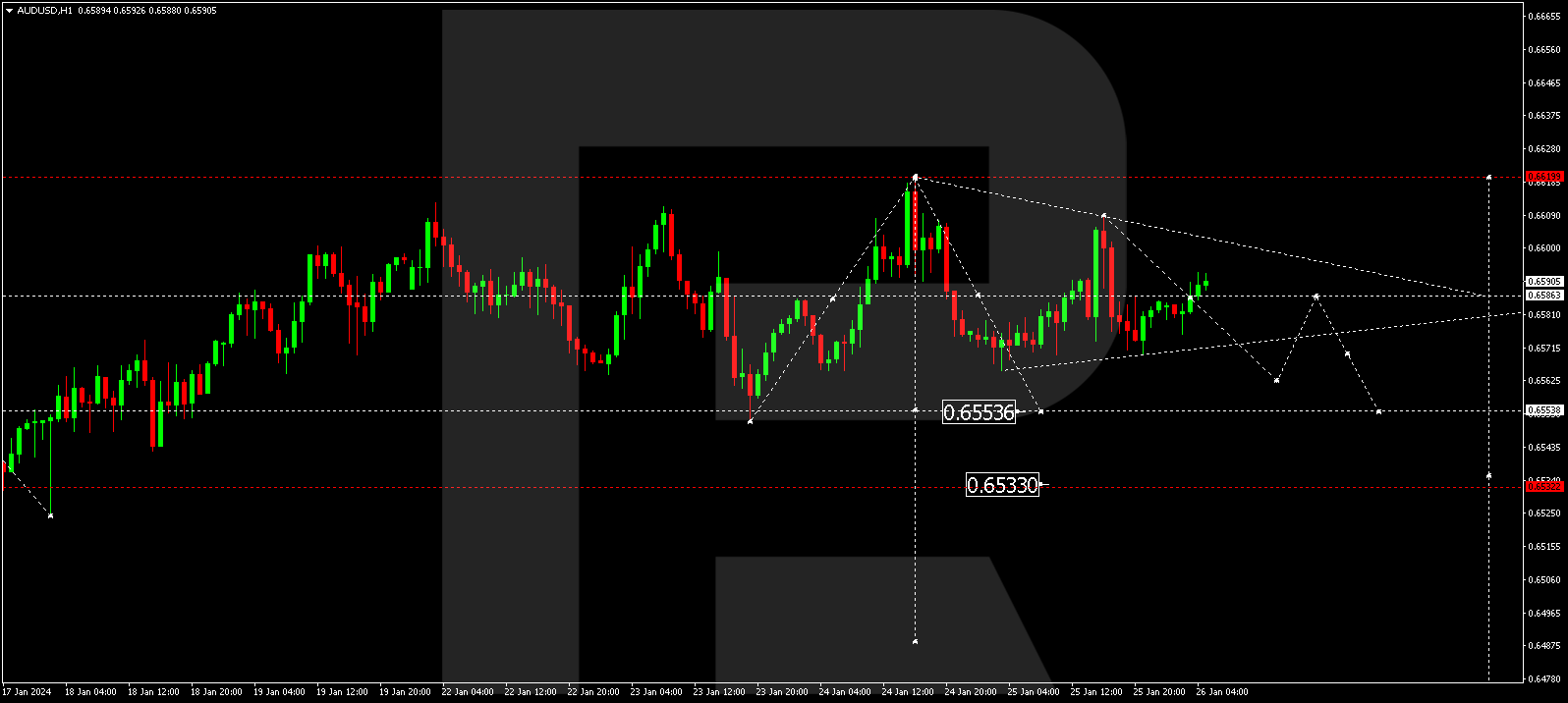
Task: Click the AUDUSD,H1 chart title text
Action: 44,11
